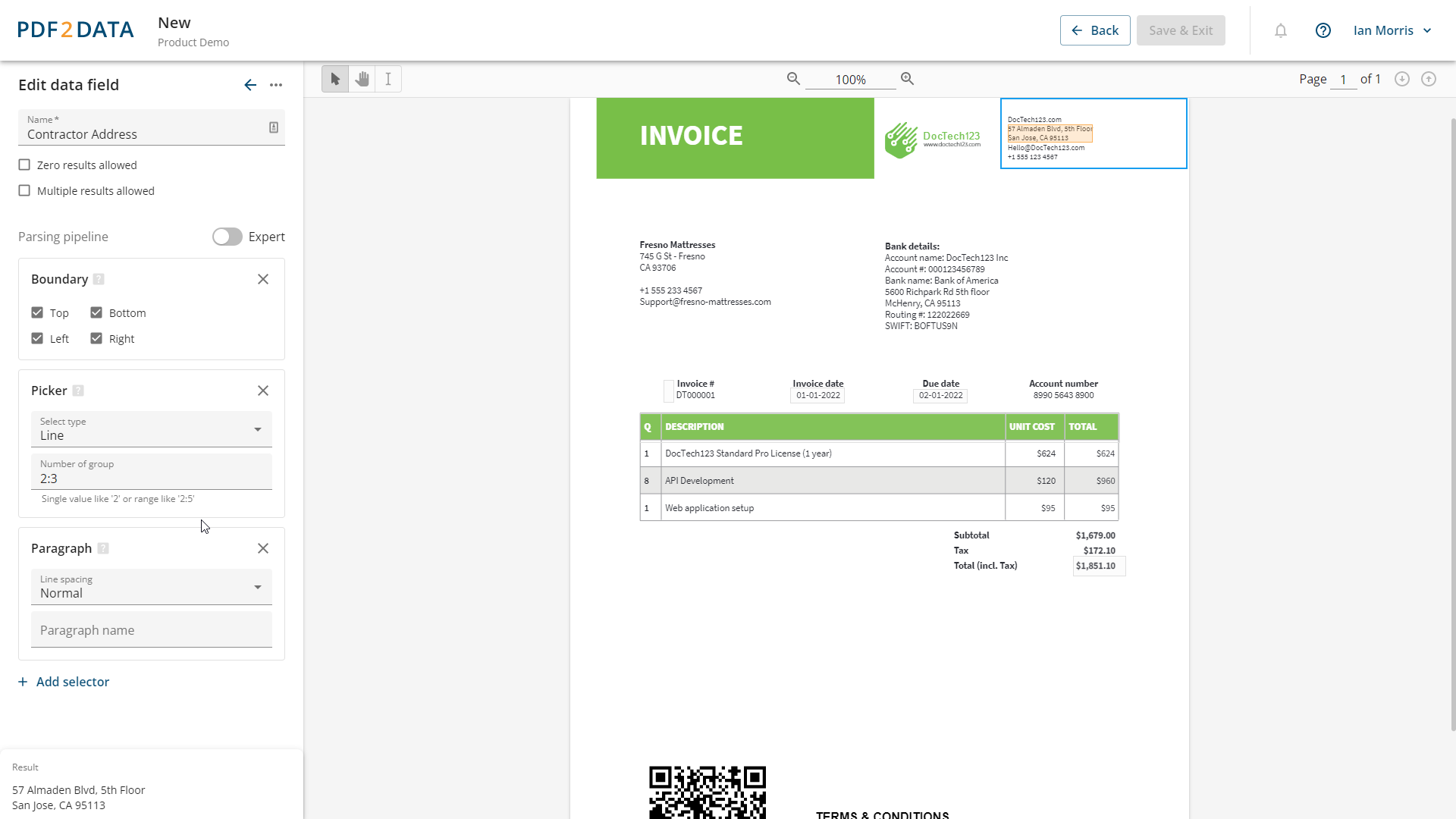The height and width of the screenshot is (819, 1456).
Task: Select the Boundary Top checkbox
Action: point(37,312)
